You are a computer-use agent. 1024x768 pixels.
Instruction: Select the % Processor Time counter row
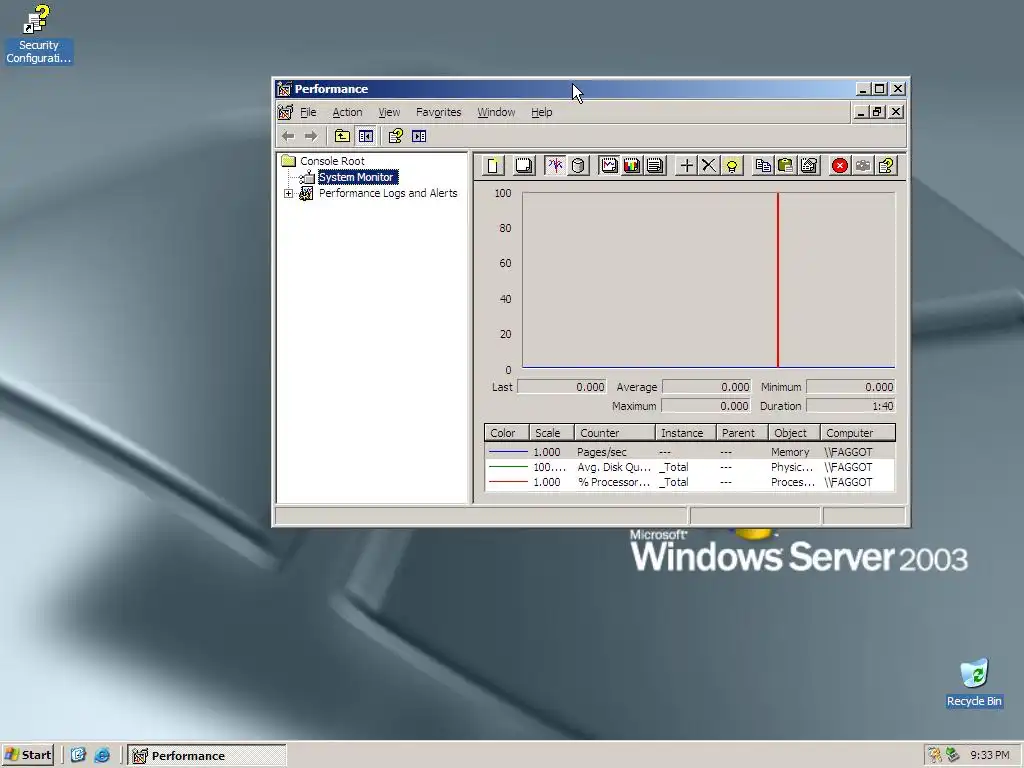[690, 482]
